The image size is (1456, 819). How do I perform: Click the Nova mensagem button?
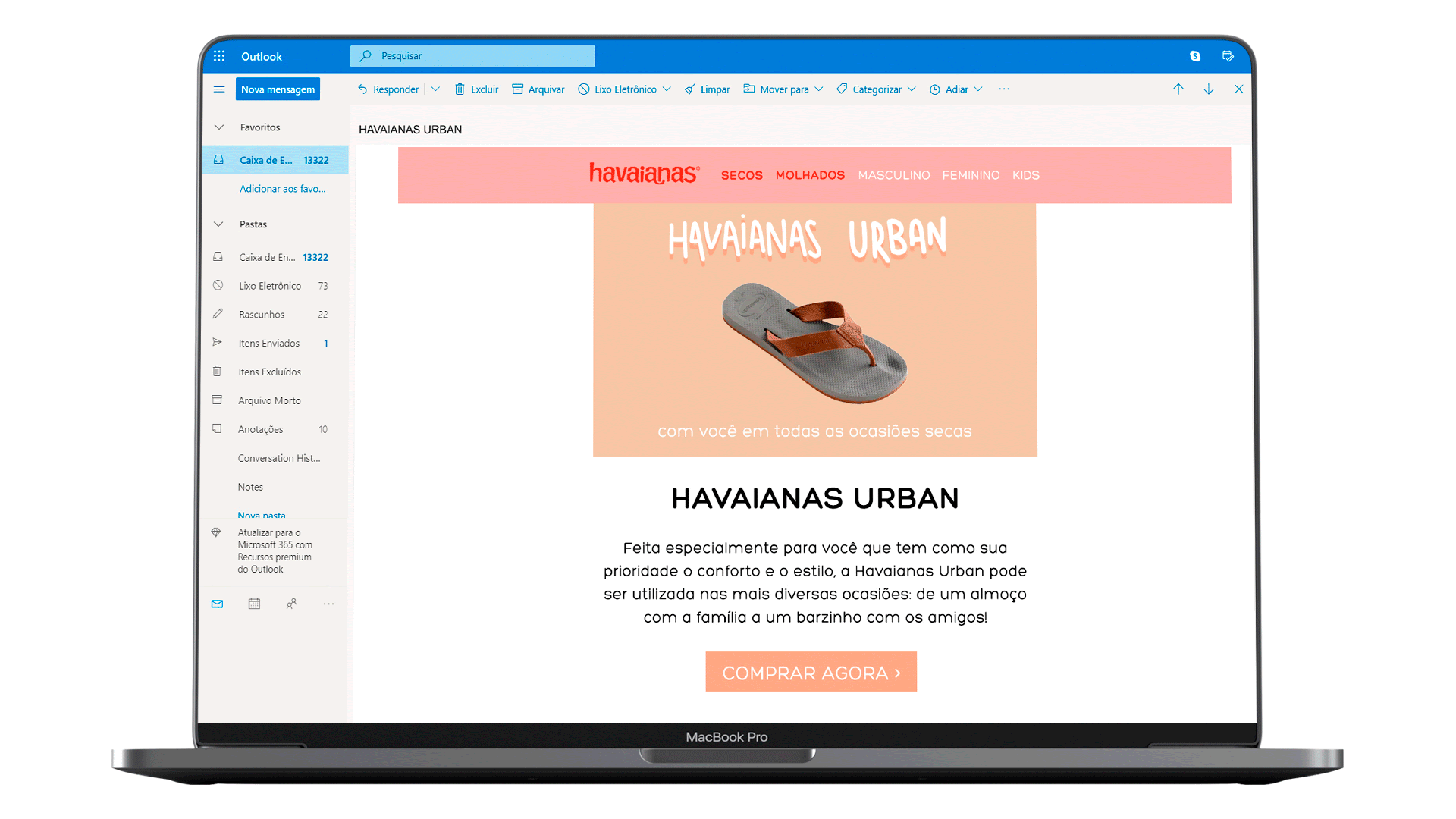[278, 89]
